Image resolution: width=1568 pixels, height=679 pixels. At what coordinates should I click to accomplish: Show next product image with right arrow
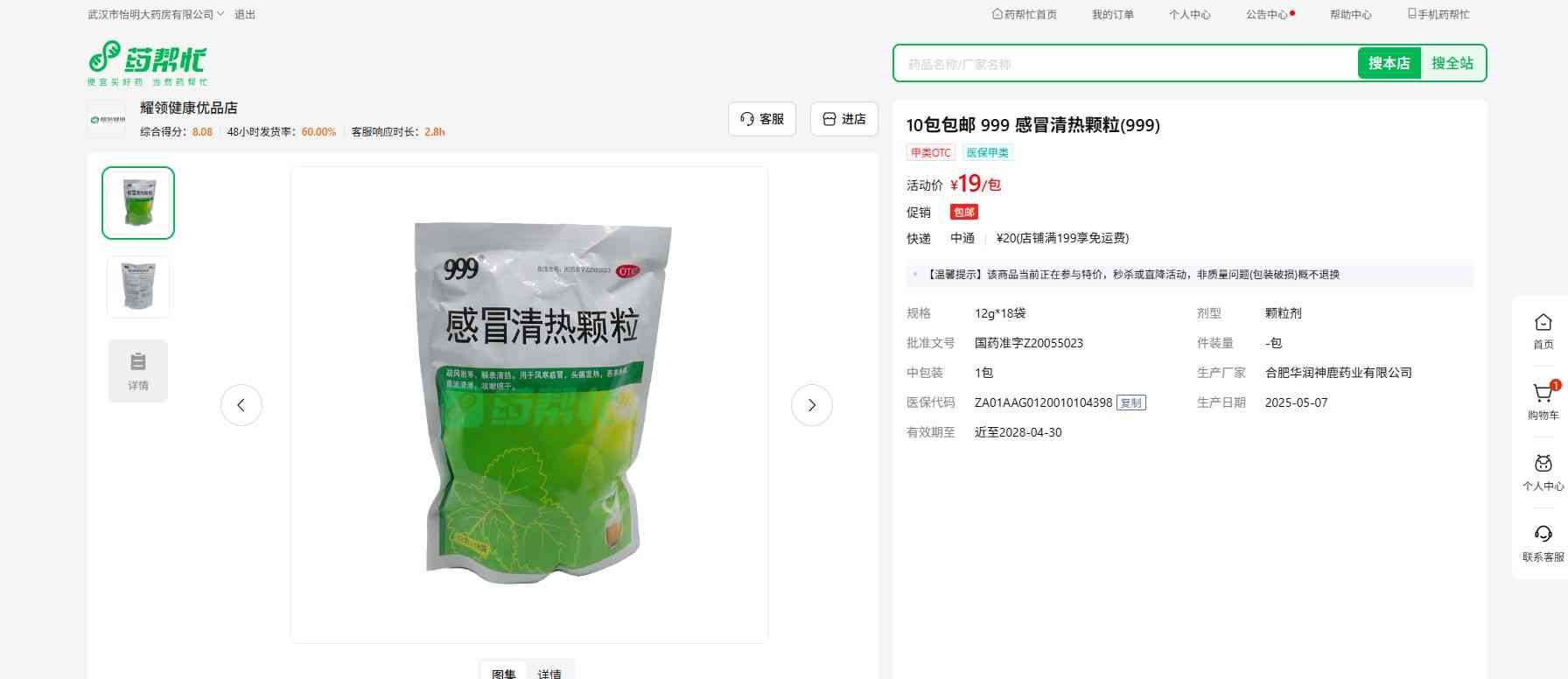812,405
